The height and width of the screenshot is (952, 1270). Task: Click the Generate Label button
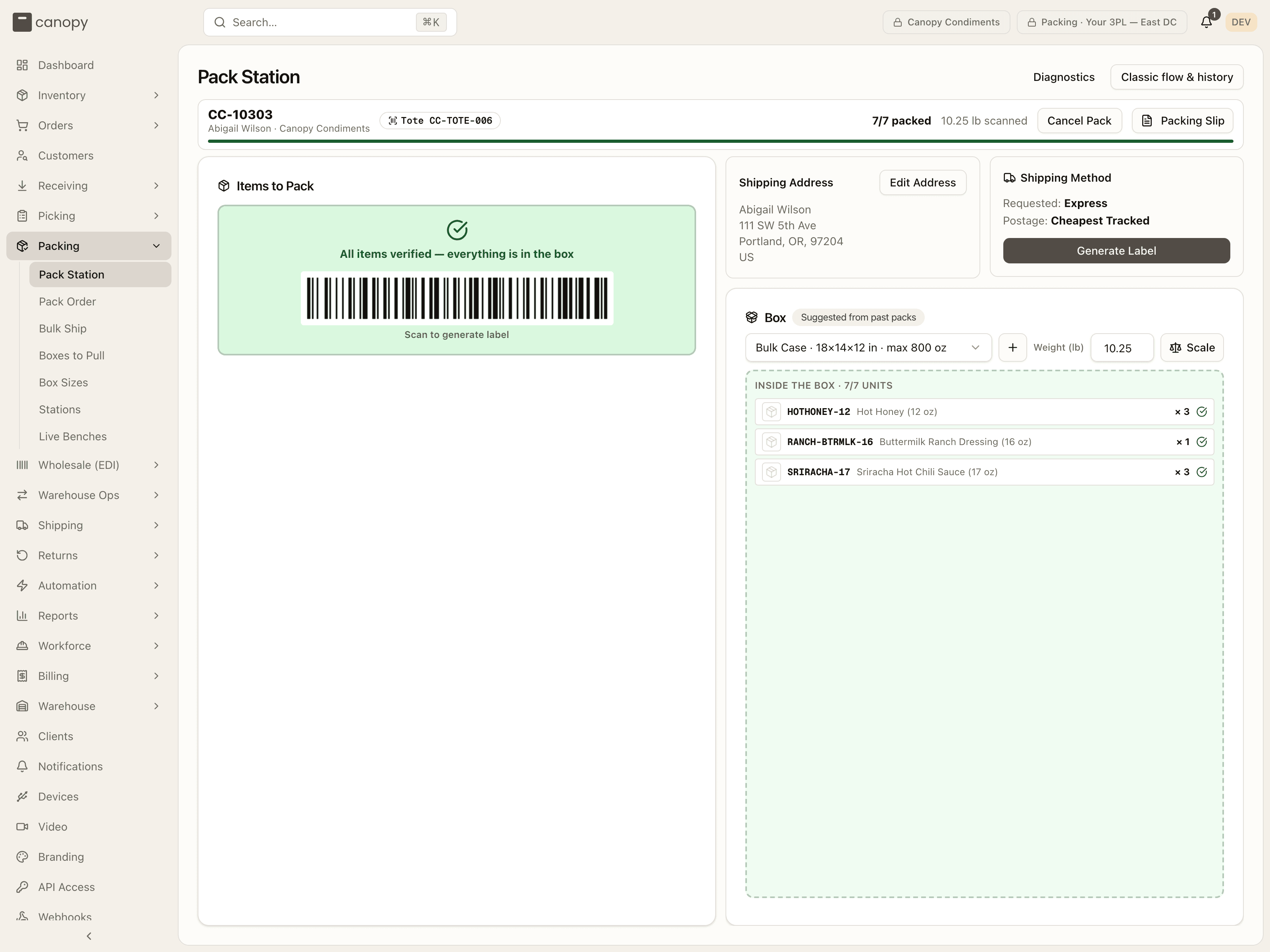[1116, 251]
